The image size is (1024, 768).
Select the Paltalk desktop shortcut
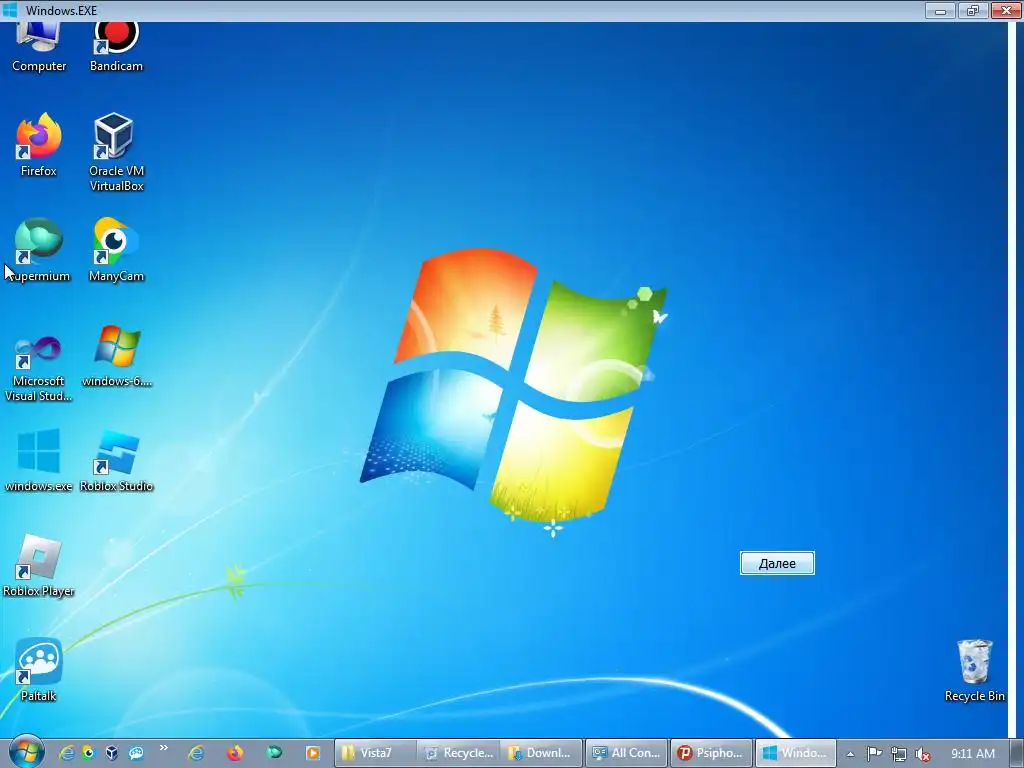click(x=39, y=671)
